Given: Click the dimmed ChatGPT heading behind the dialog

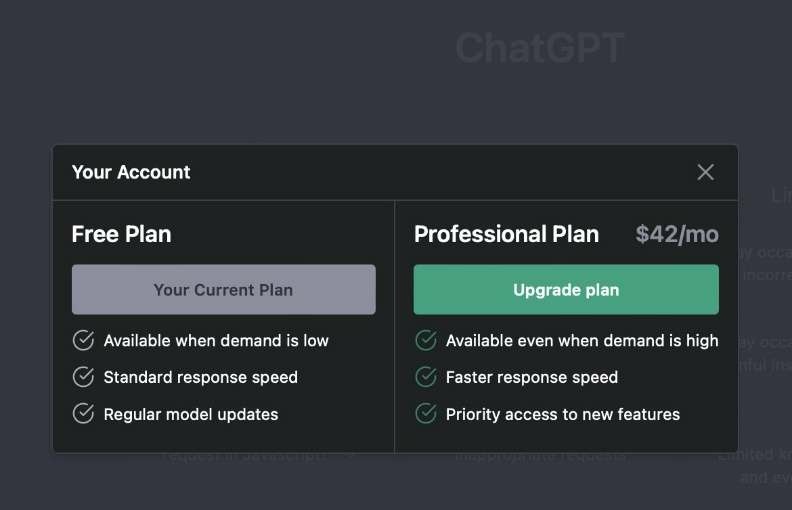Looking at the screenshot, I should [540, 48].
